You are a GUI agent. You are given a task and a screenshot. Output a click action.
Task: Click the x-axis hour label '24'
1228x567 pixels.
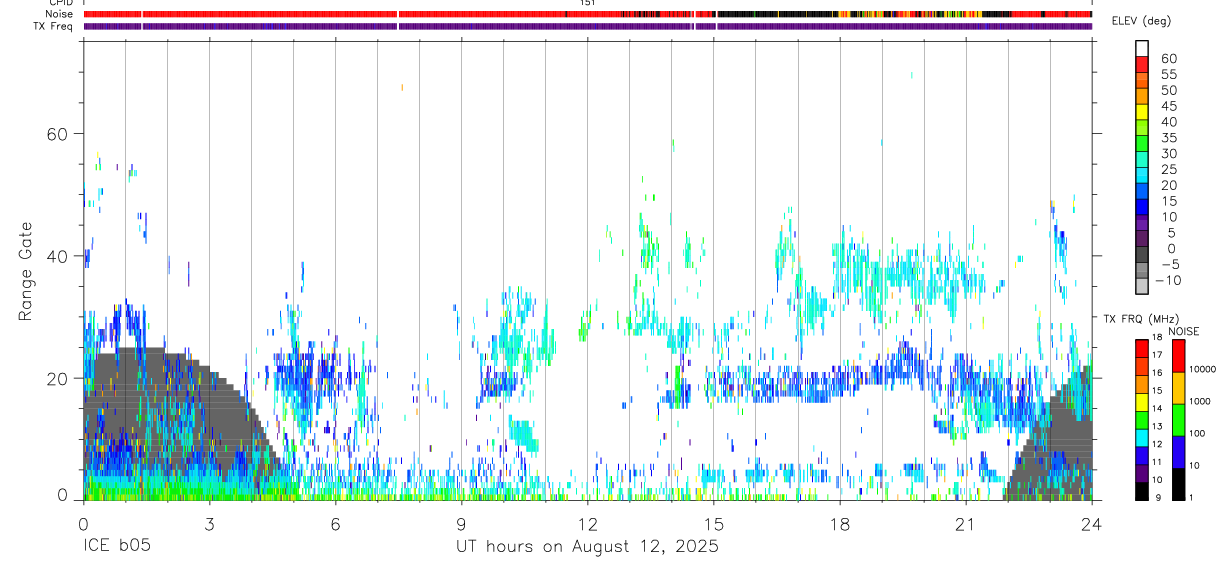[x=1092, y=524]
